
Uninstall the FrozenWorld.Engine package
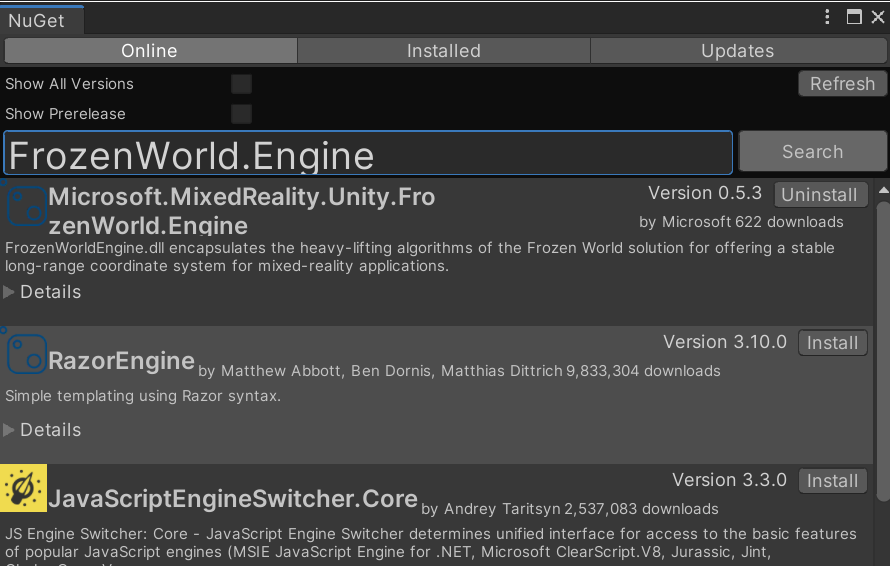821,195
